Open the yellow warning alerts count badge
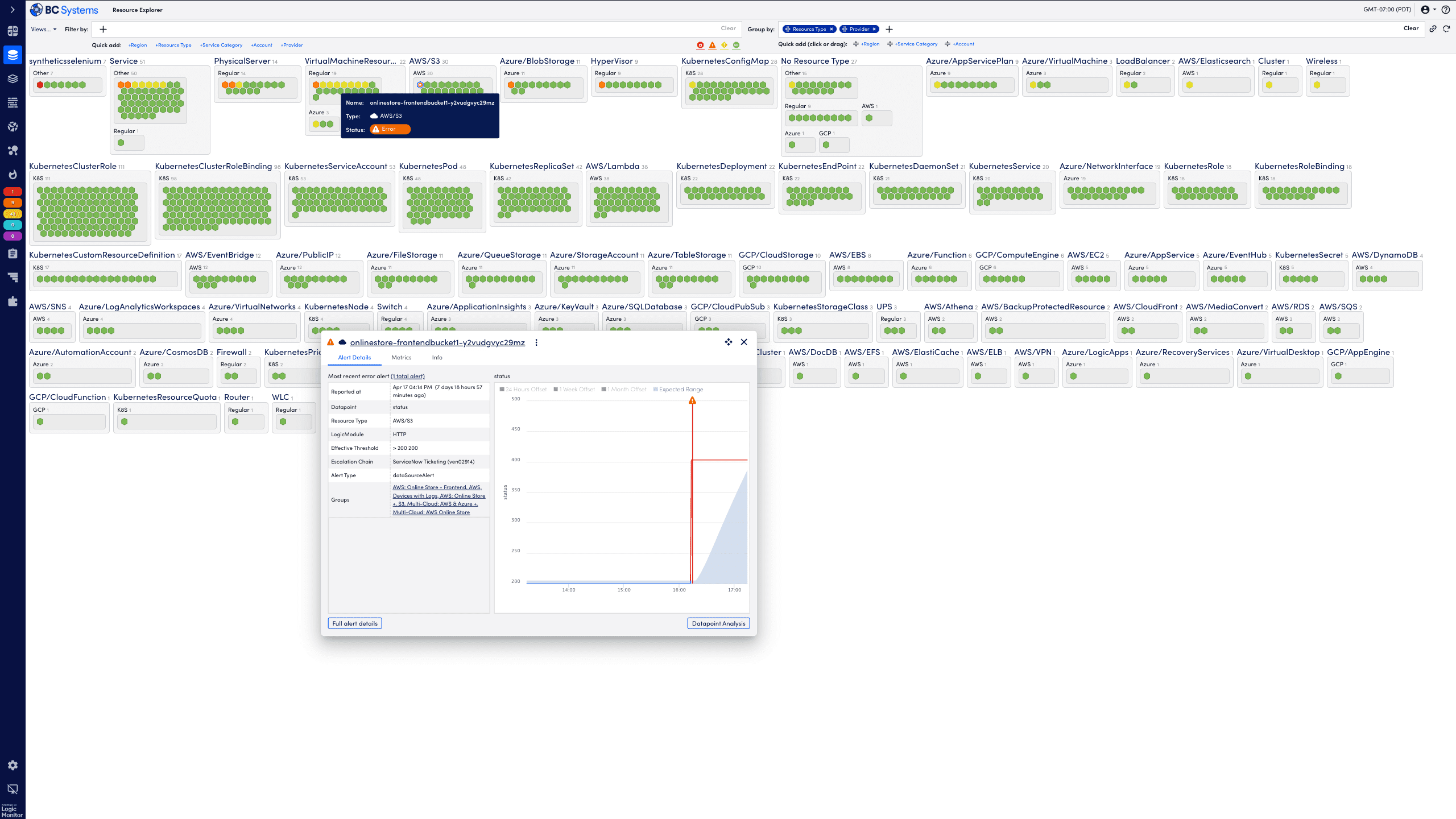This screenshot has width=1456, height=819. 13,214
